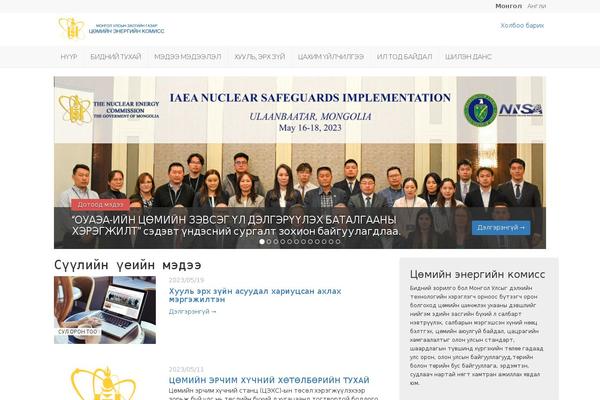Click the yellow emblem thumbnail of second article
The width and height of the screenshot is (600, 400).
[x=103, y=383]
